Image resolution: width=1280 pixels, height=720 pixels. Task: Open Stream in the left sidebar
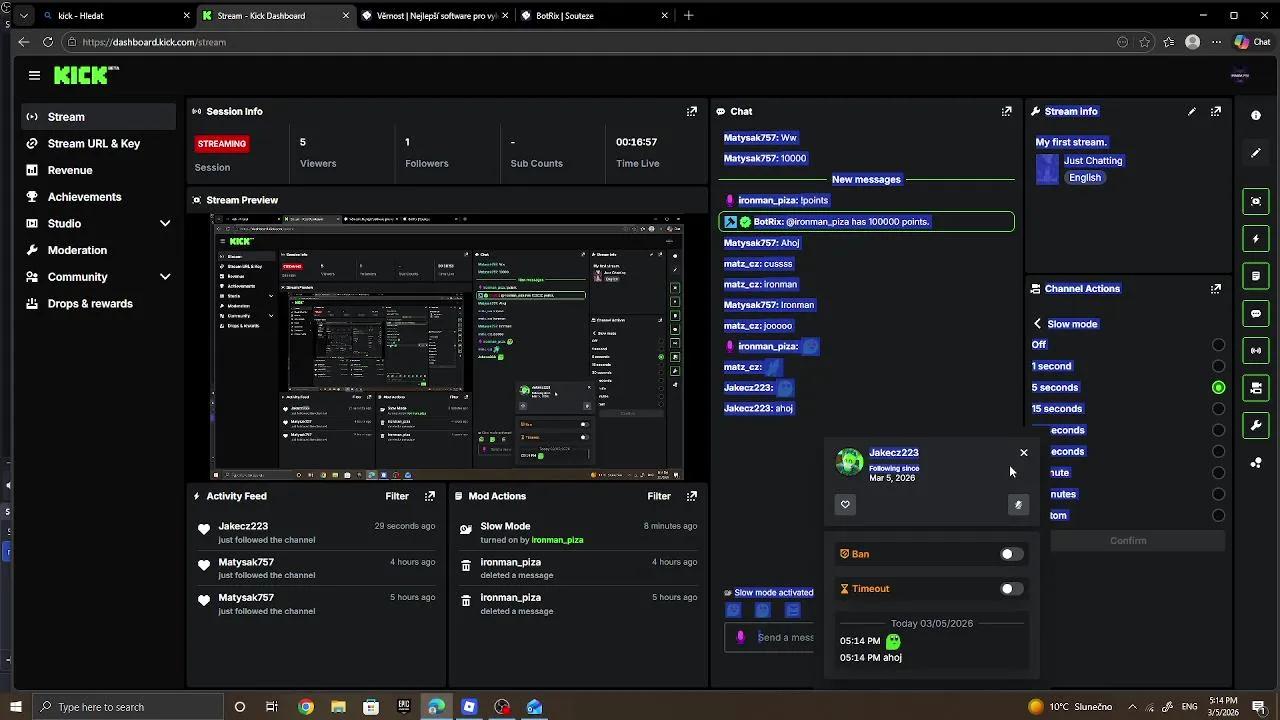coord(99,117)
